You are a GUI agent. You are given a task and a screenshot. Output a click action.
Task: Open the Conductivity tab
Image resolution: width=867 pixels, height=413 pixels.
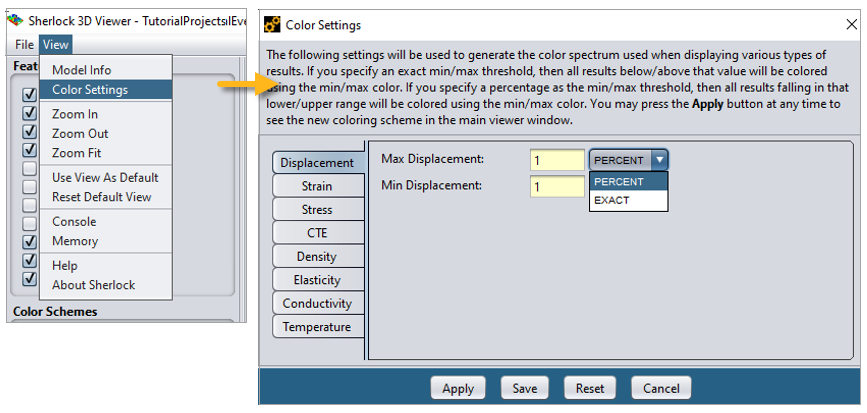coord(316,304)
